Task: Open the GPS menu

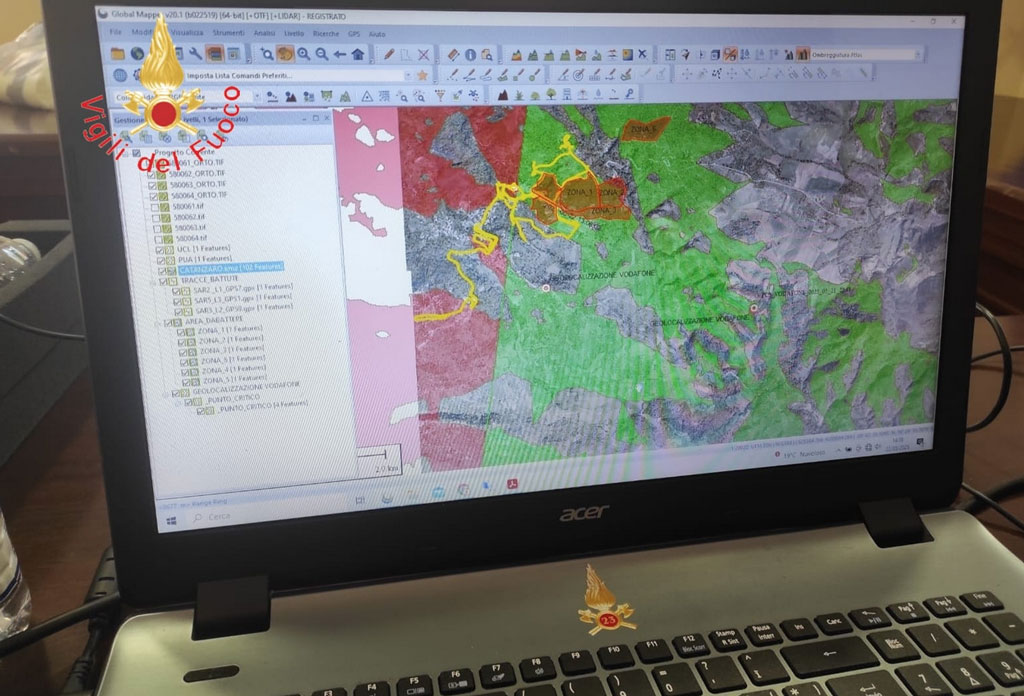Action: click(354, 33)
